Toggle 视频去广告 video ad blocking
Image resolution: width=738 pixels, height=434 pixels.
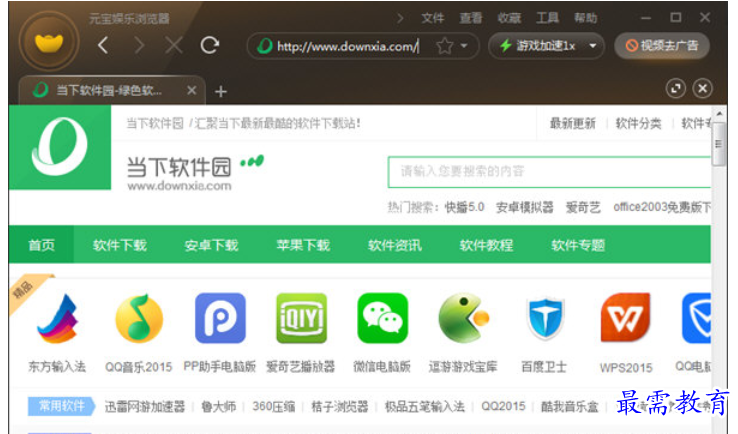(661, 46)
